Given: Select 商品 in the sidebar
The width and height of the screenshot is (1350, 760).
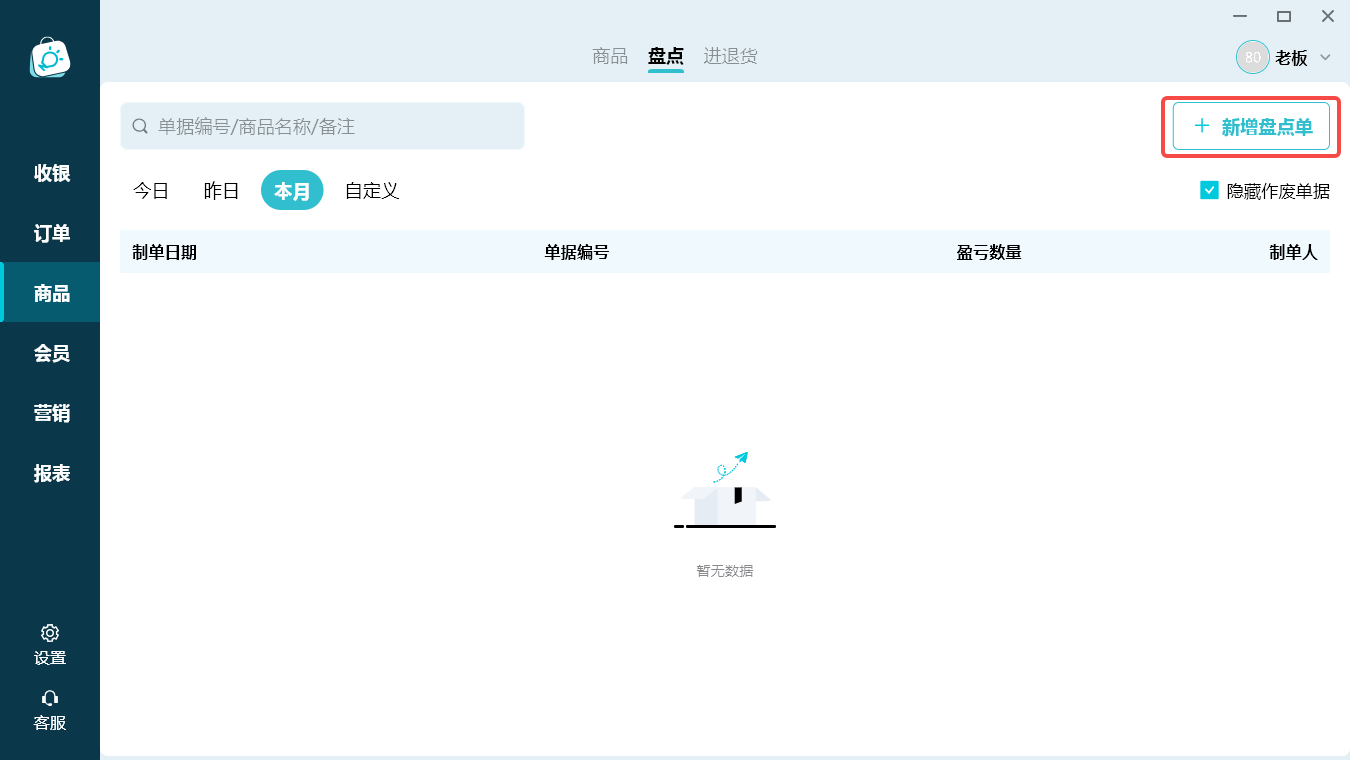Looking at the screenshot, I should coord(50,292).
